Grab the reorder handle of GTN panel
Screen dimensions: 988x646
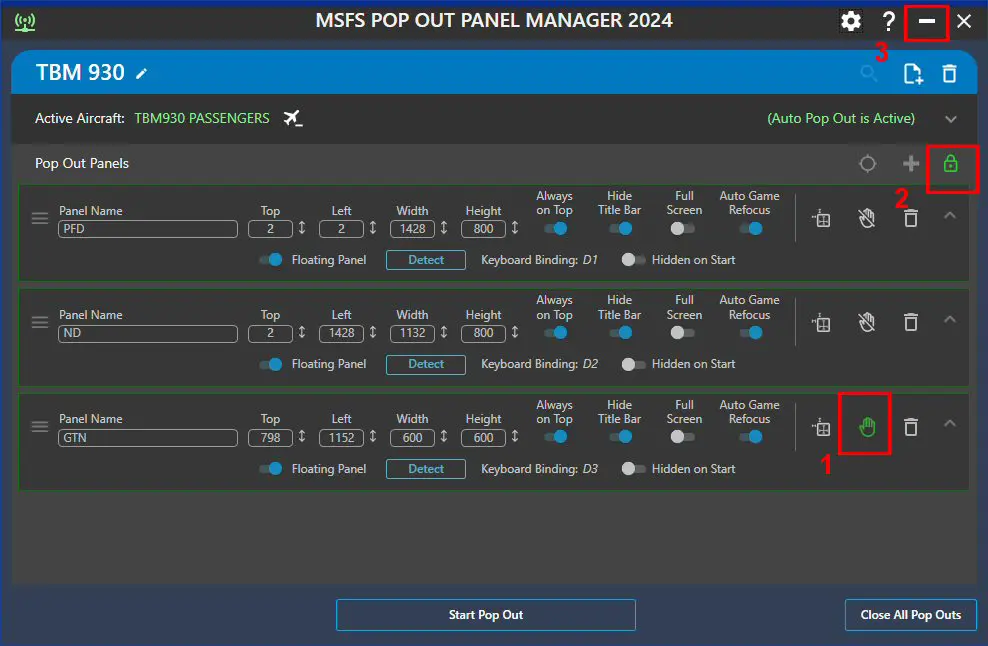(40, 427)
